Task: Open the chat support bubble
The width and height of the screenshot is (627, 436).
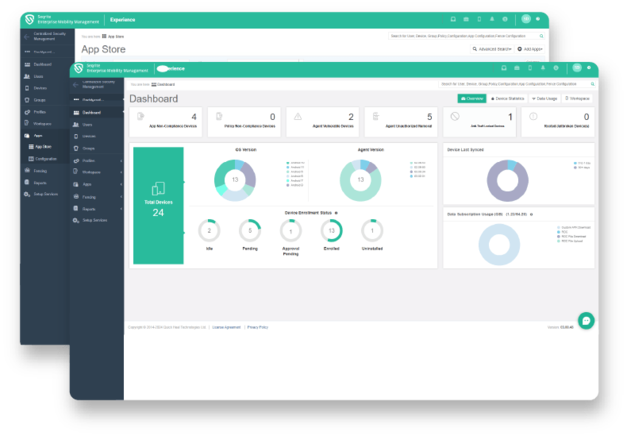Action: 586,320
